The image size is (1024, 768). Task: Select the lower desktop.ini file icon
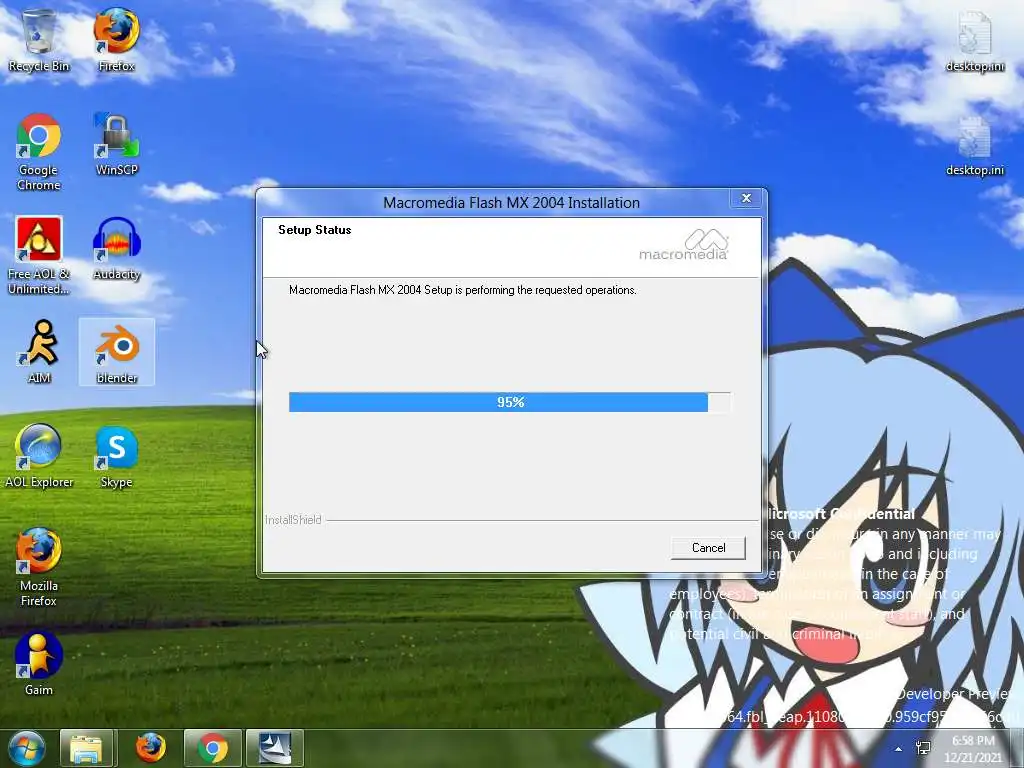(x=974, y=144)
